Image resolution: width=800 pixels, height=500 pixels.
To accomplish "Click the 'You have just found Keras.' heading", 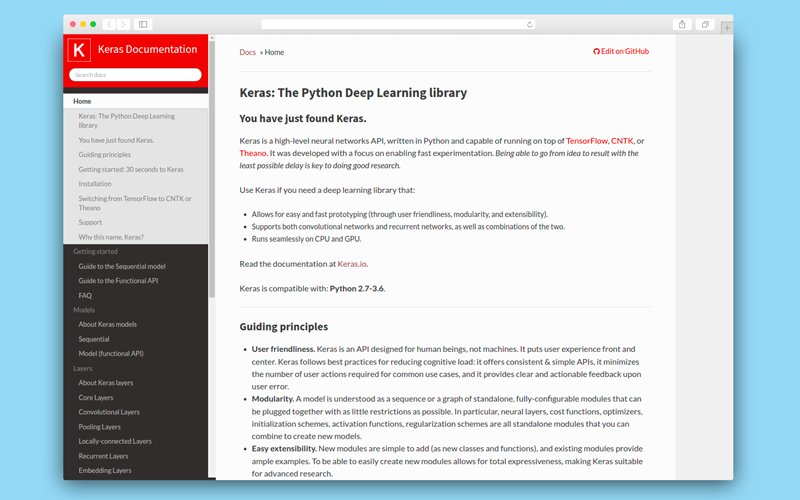I will click(x=303, y=118).
